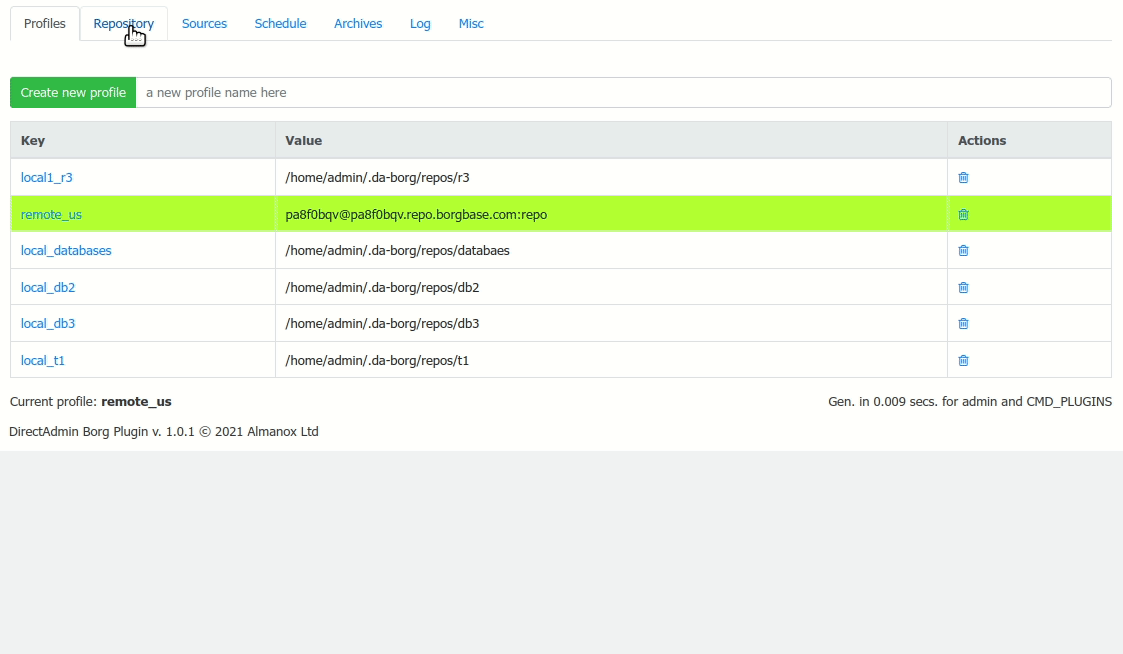Image resolution: width=1123 pixels, height=654 pixels.
Task: Go to the Schedule tab
Action: coord(280,23)
